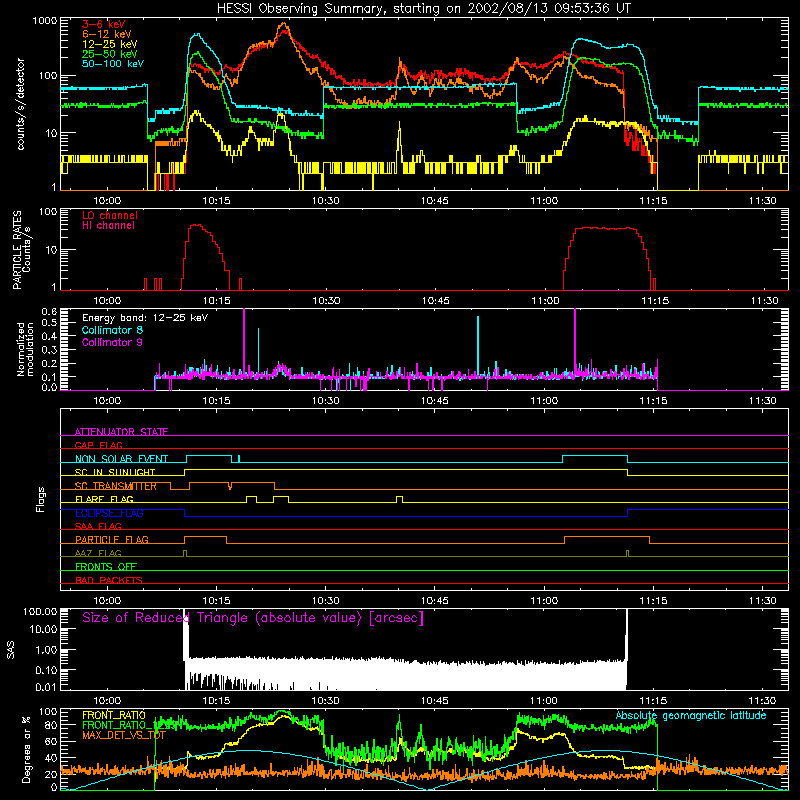Click the 'Absolute geomagnetic latitude' label
The width and height of the screenshot is (800, 800).
(691, 715)
